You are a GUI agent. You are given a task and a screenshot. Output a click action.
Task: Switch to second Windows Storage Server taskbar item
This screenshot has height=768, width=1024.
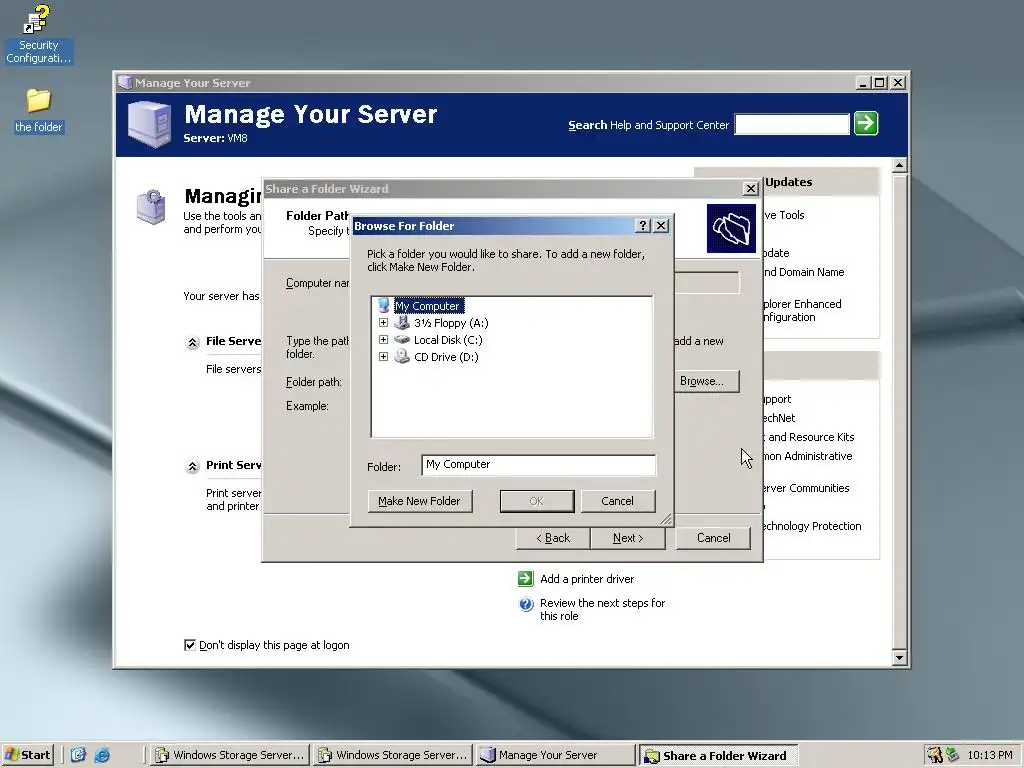tap(392, 755)
